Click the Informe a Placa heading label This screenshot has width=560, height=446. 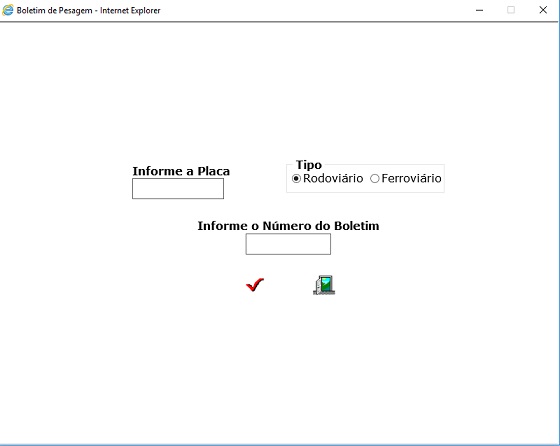click(181, 171)
